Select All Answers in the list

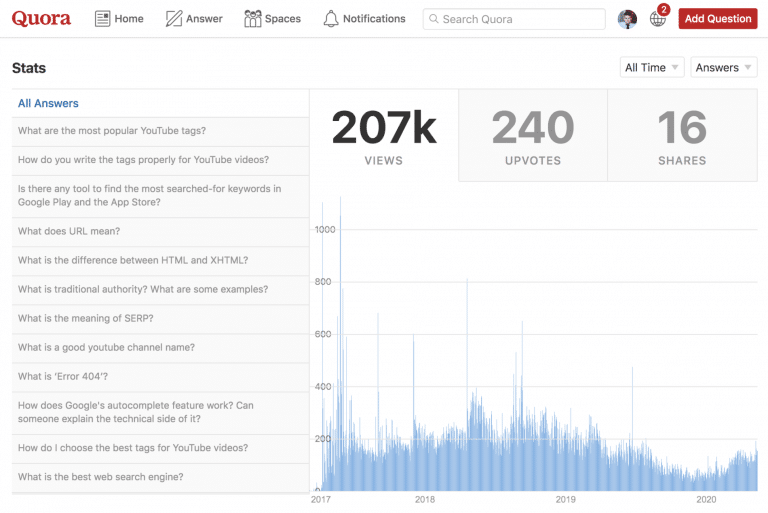click(x=160, y=103)
